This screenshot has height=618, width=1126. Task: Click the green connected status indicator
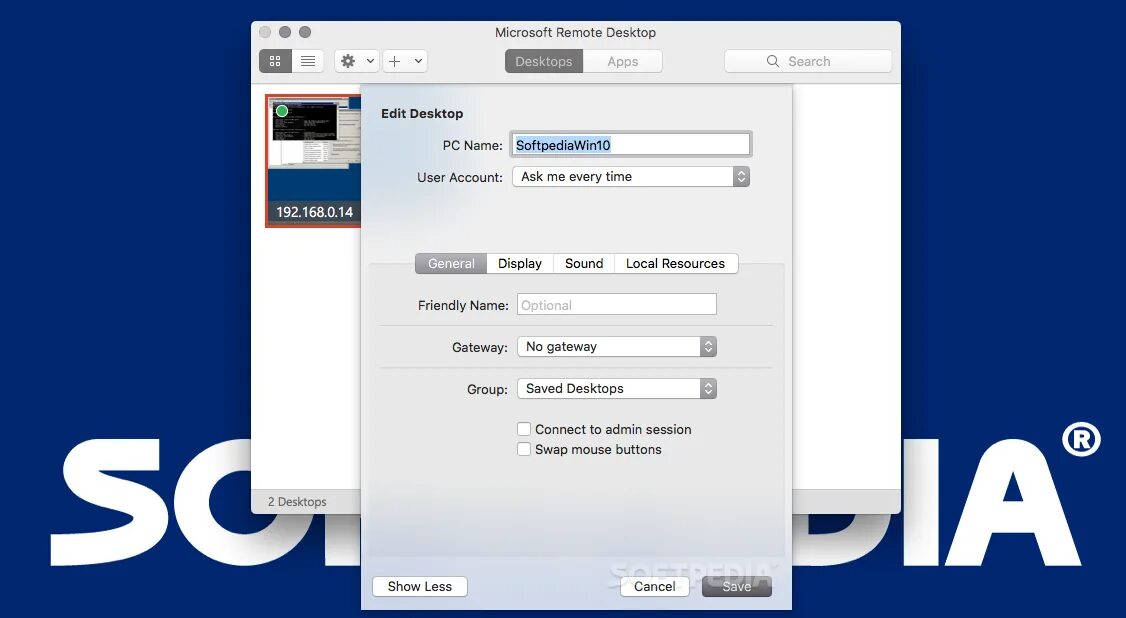pos(282,111)
